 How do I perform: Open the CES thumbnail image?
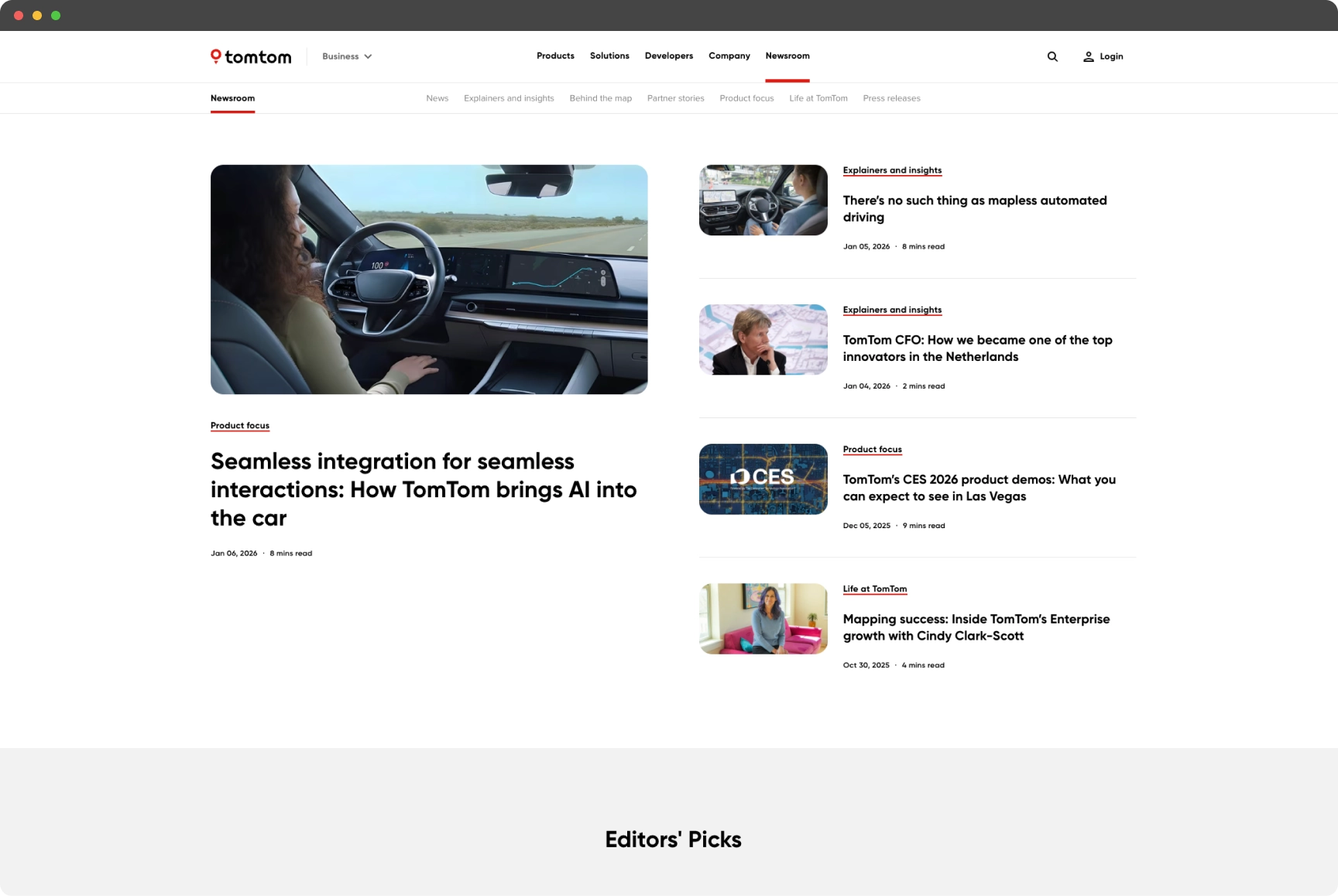click(x=763, y=479)
